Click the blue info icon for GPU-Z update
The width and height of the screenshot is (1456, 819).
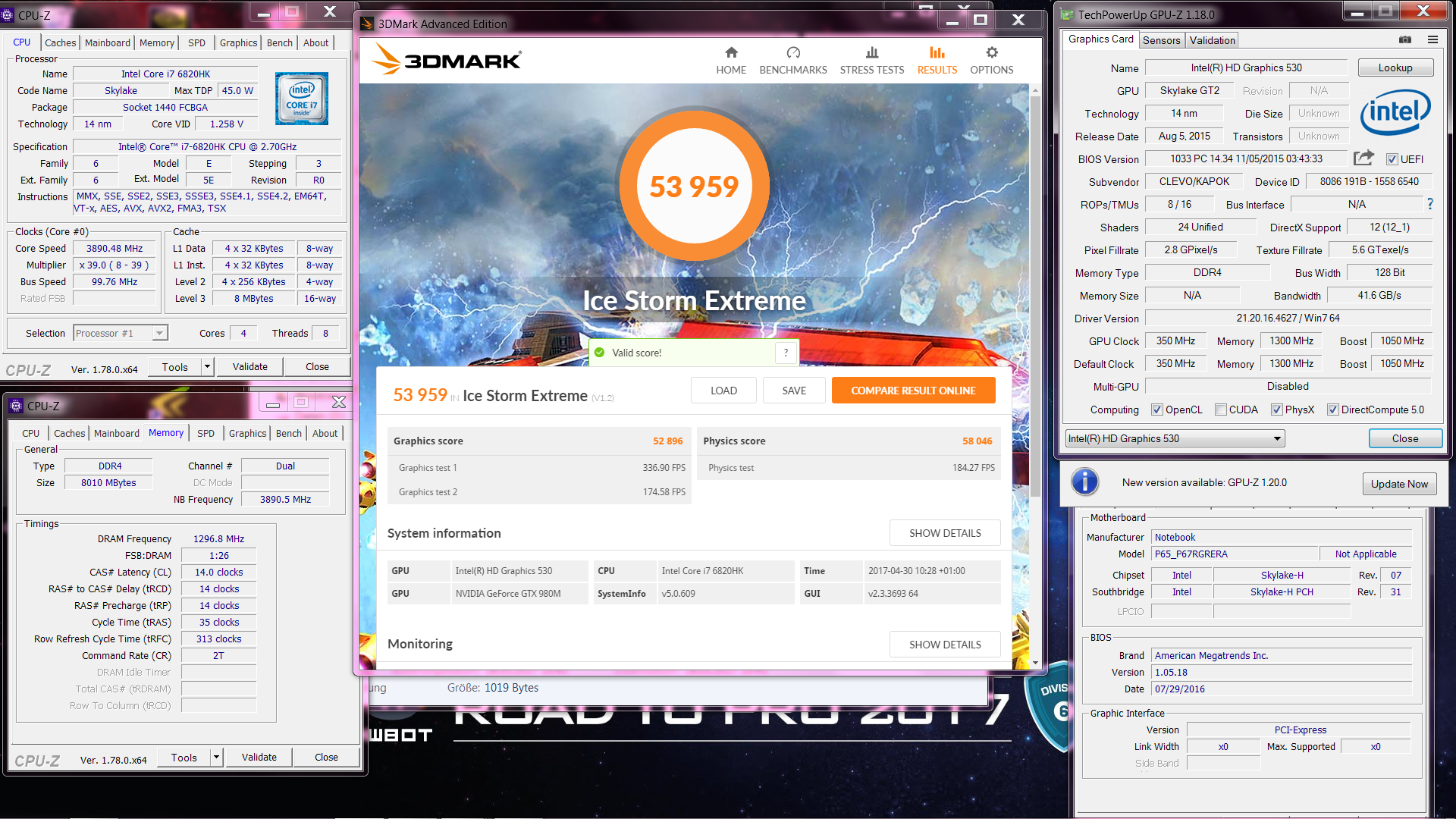[x=1085, y=482]
